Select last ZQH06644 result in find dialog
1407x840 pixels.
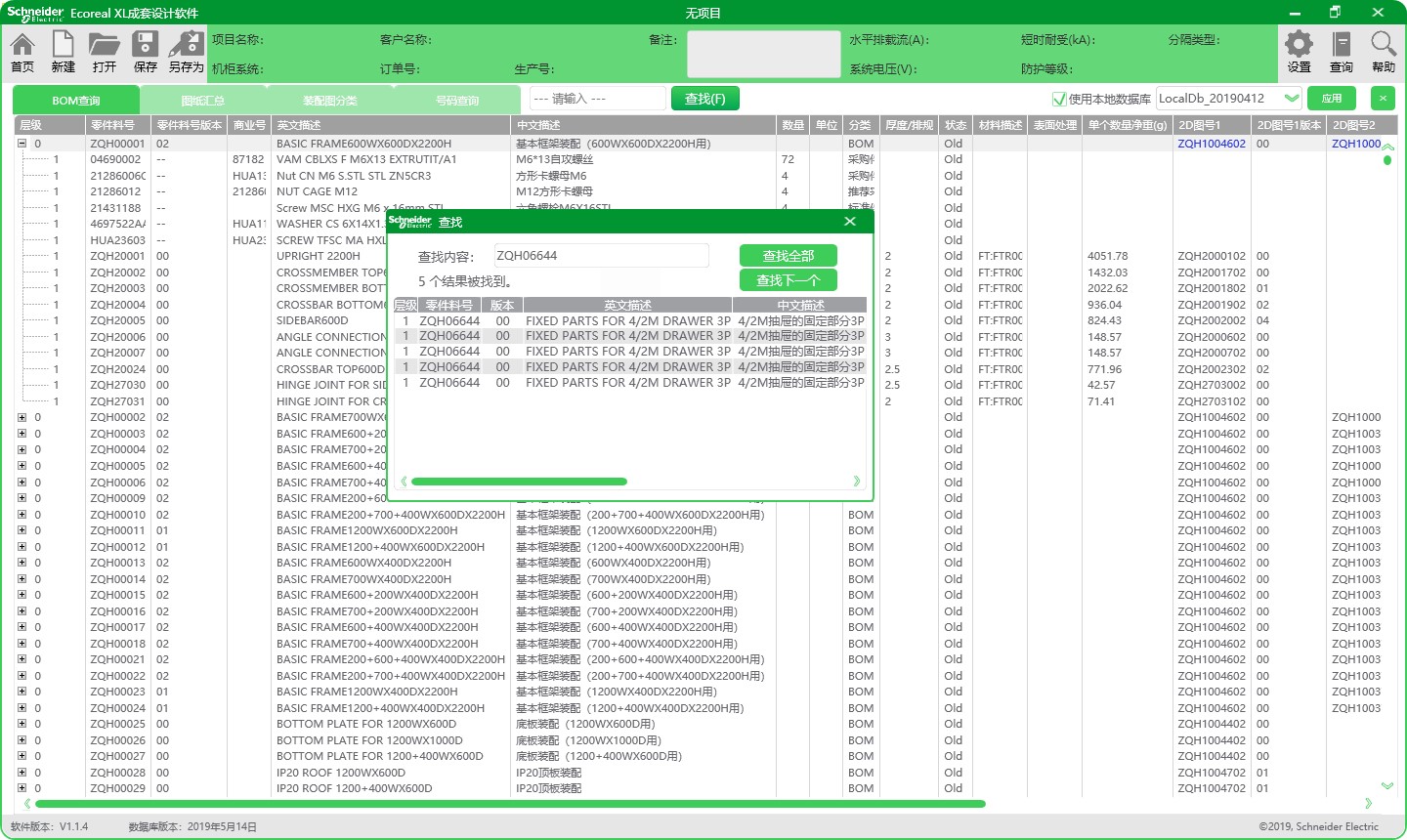pos(629,383)
